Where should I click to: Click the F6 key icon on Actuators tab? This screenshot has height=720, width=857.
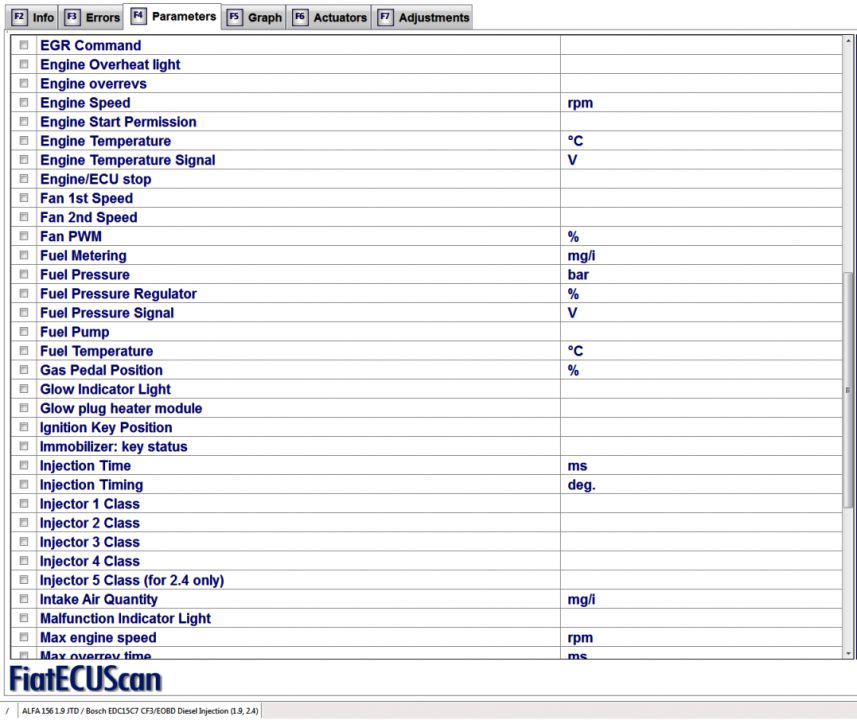tap(300, 17)
